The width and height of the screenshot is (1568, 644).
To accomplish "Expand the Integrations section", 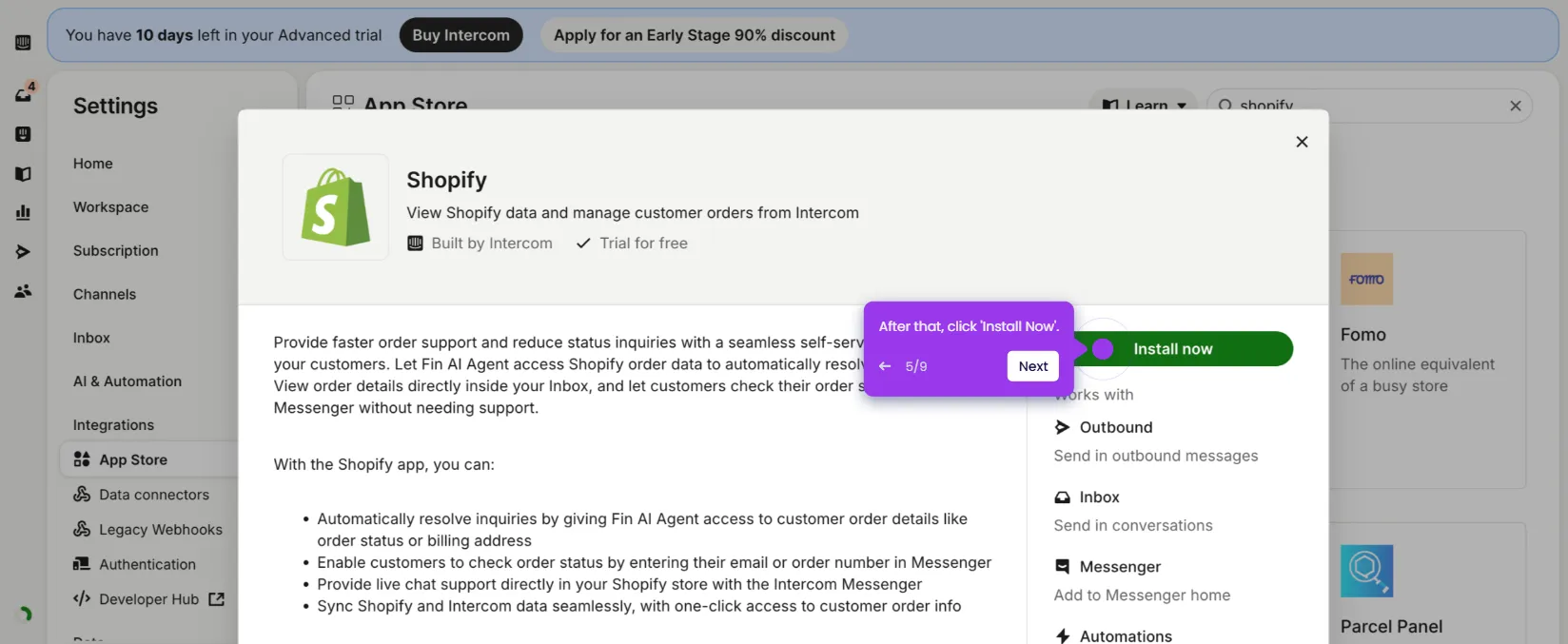I will pos(113,425).
